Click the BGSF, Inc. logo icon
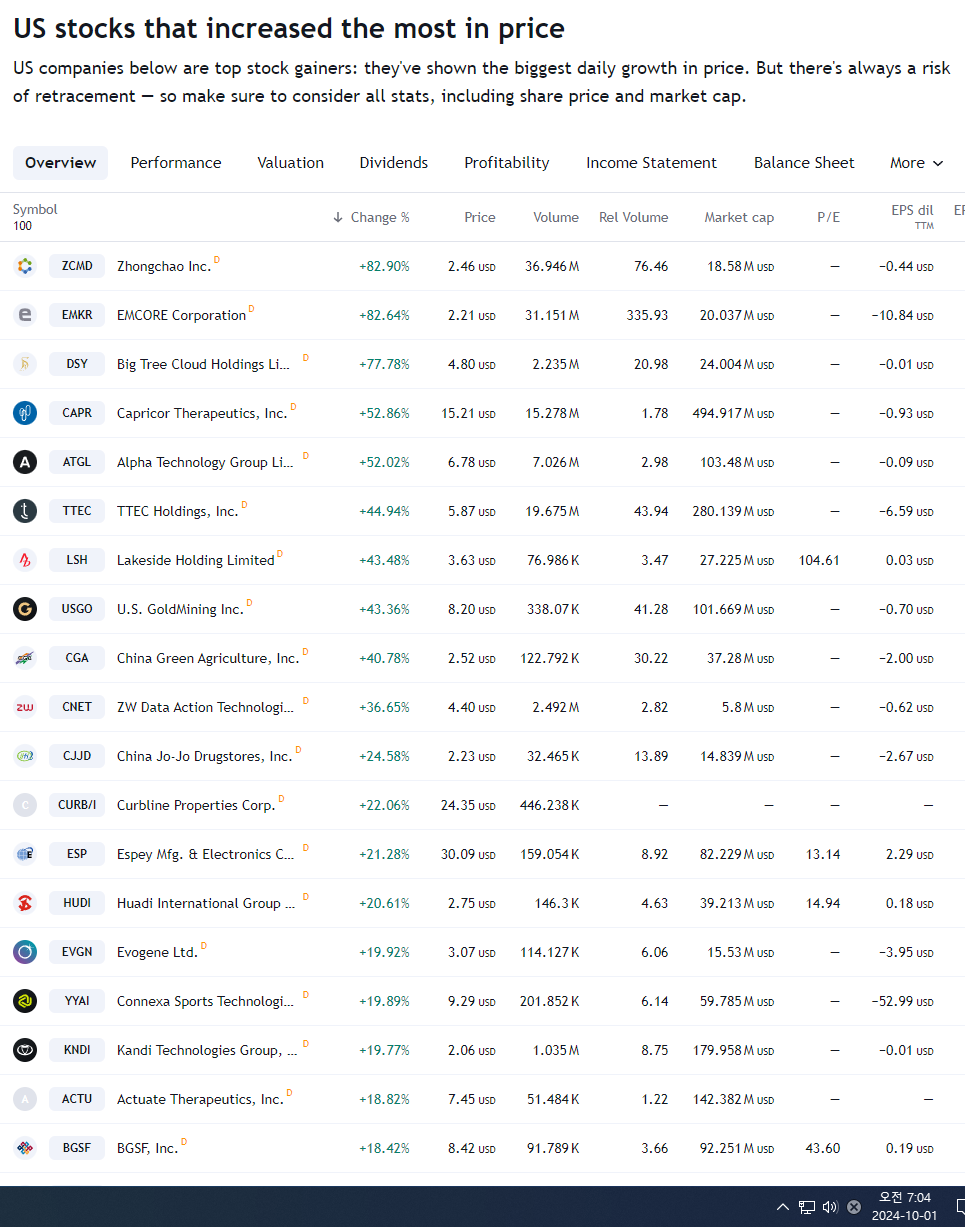 25,1148
